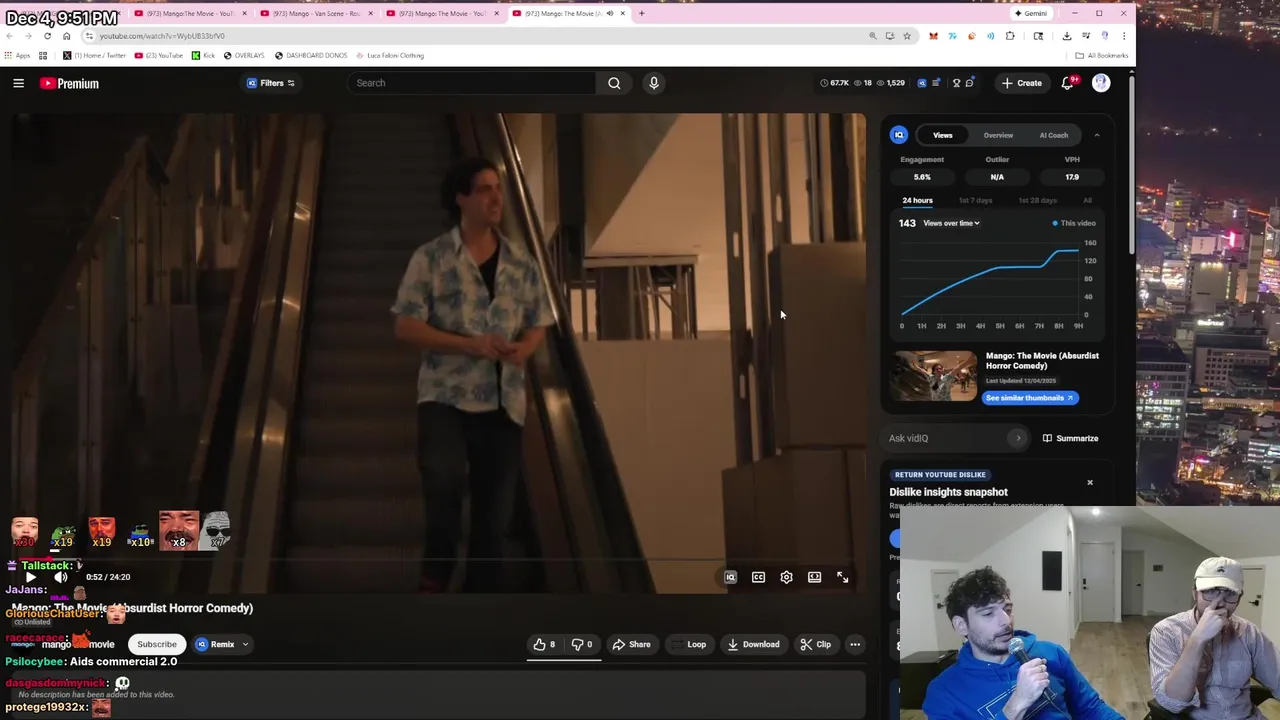Make the video fullscreen
Image resolution: width=1280 pixels, height=720 pixels.
842,577
